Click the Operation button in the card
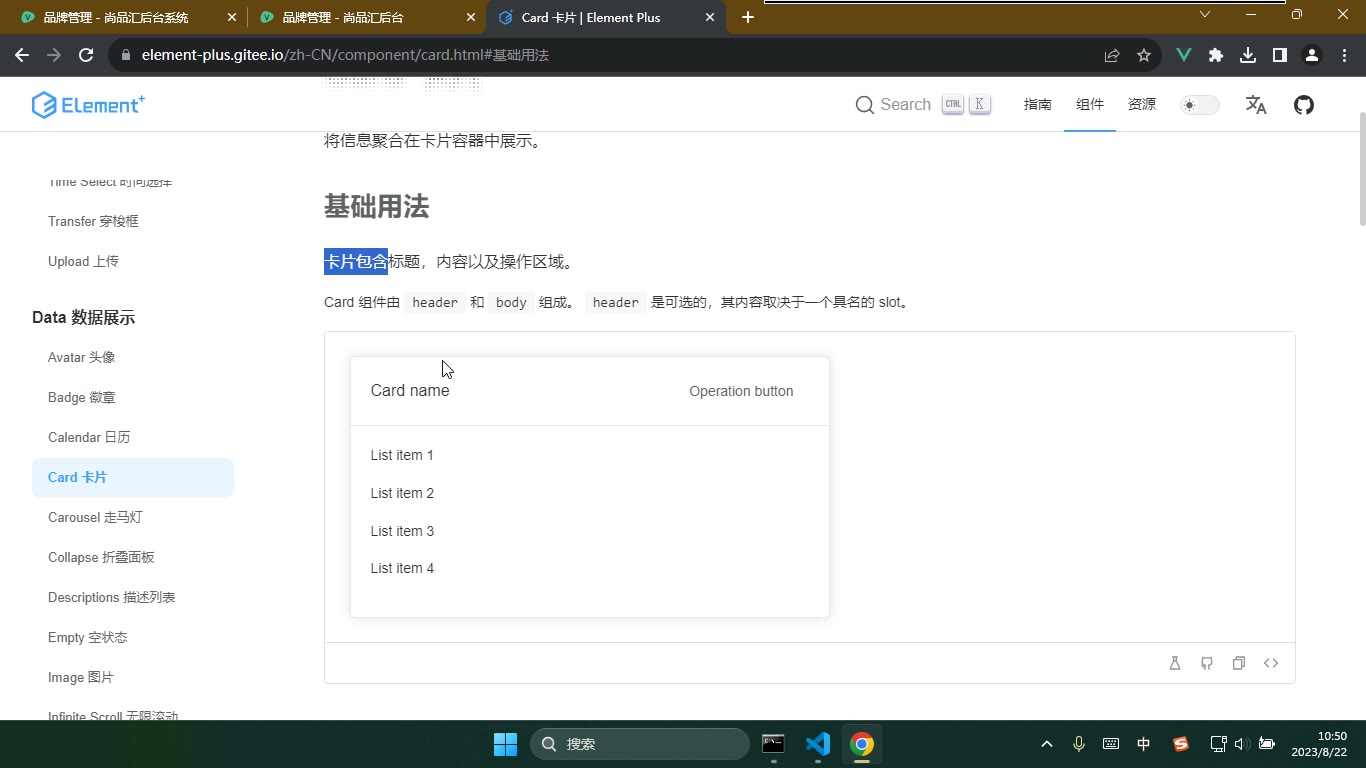 point(741,391)
